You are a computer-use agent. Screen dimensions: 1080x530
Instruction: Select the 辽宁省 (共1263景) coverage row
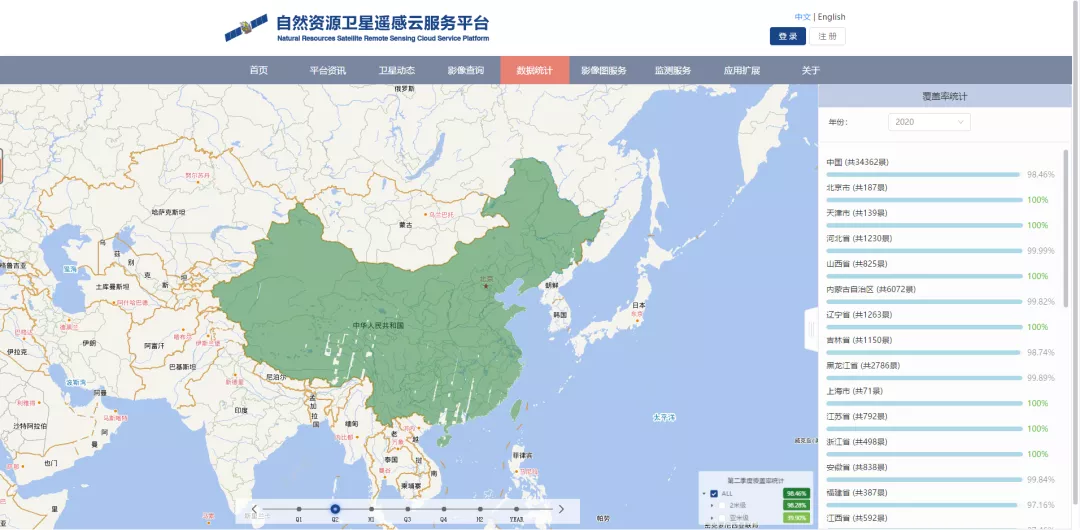[x=940, y=321]
